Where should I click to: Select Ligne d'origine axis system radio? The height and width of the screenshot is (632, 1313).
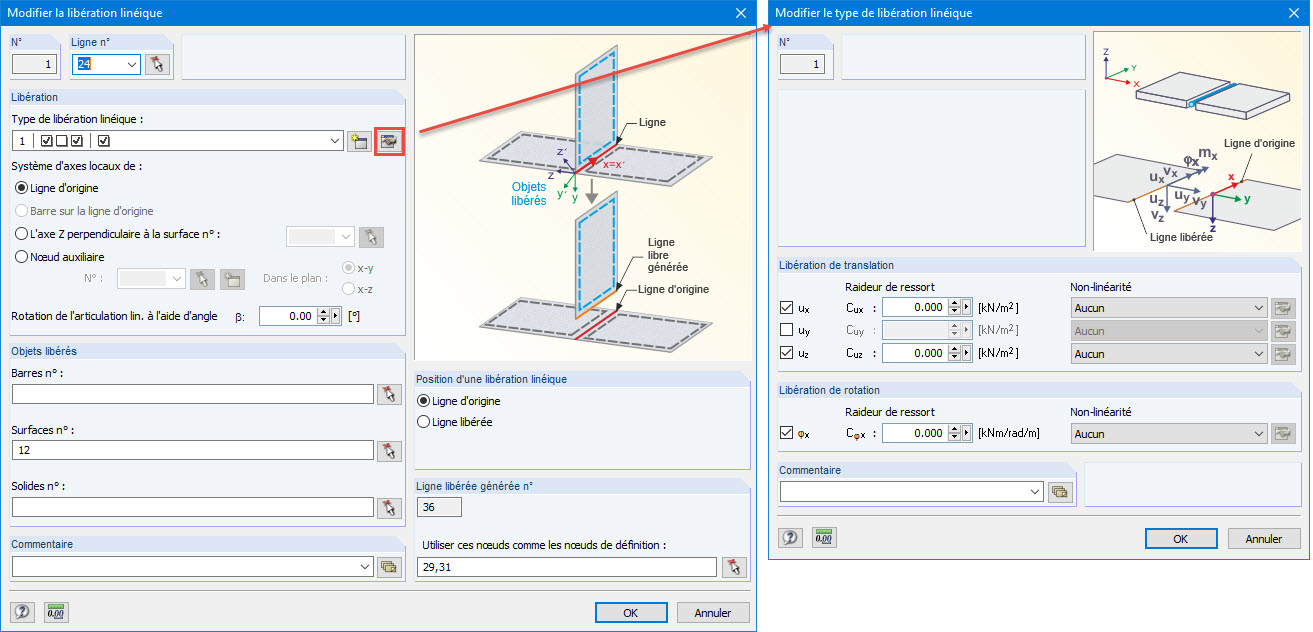(23, 188)
